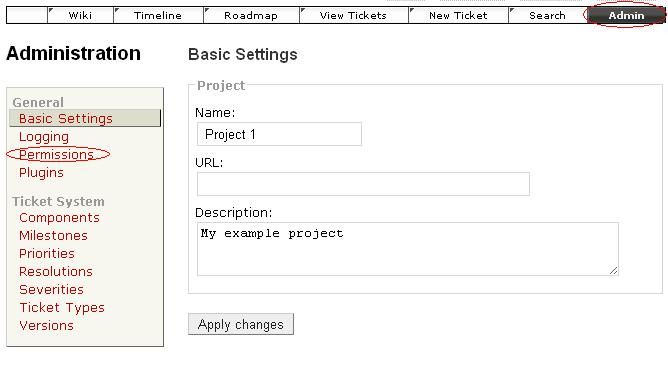
Task: Open the Logging admin page
Action: [44, 137]
